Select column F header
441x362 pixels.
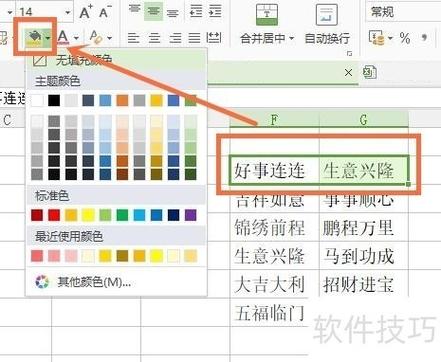click(x=274, y=119)
